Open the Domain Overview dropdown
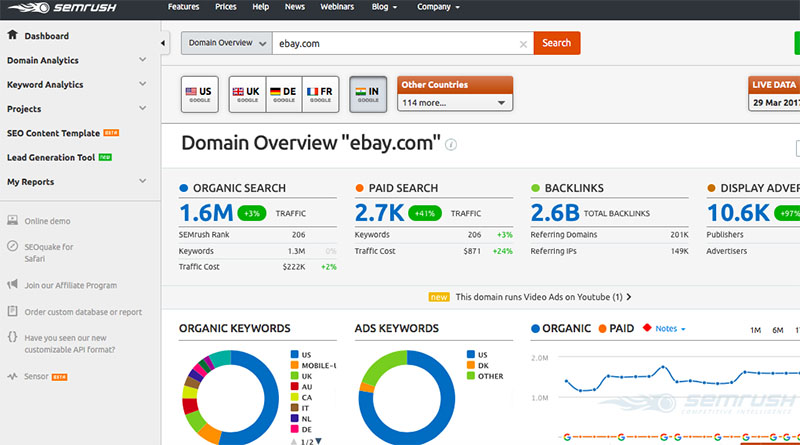The height and width of the screenshot is (445, 800). click(228, 44)
